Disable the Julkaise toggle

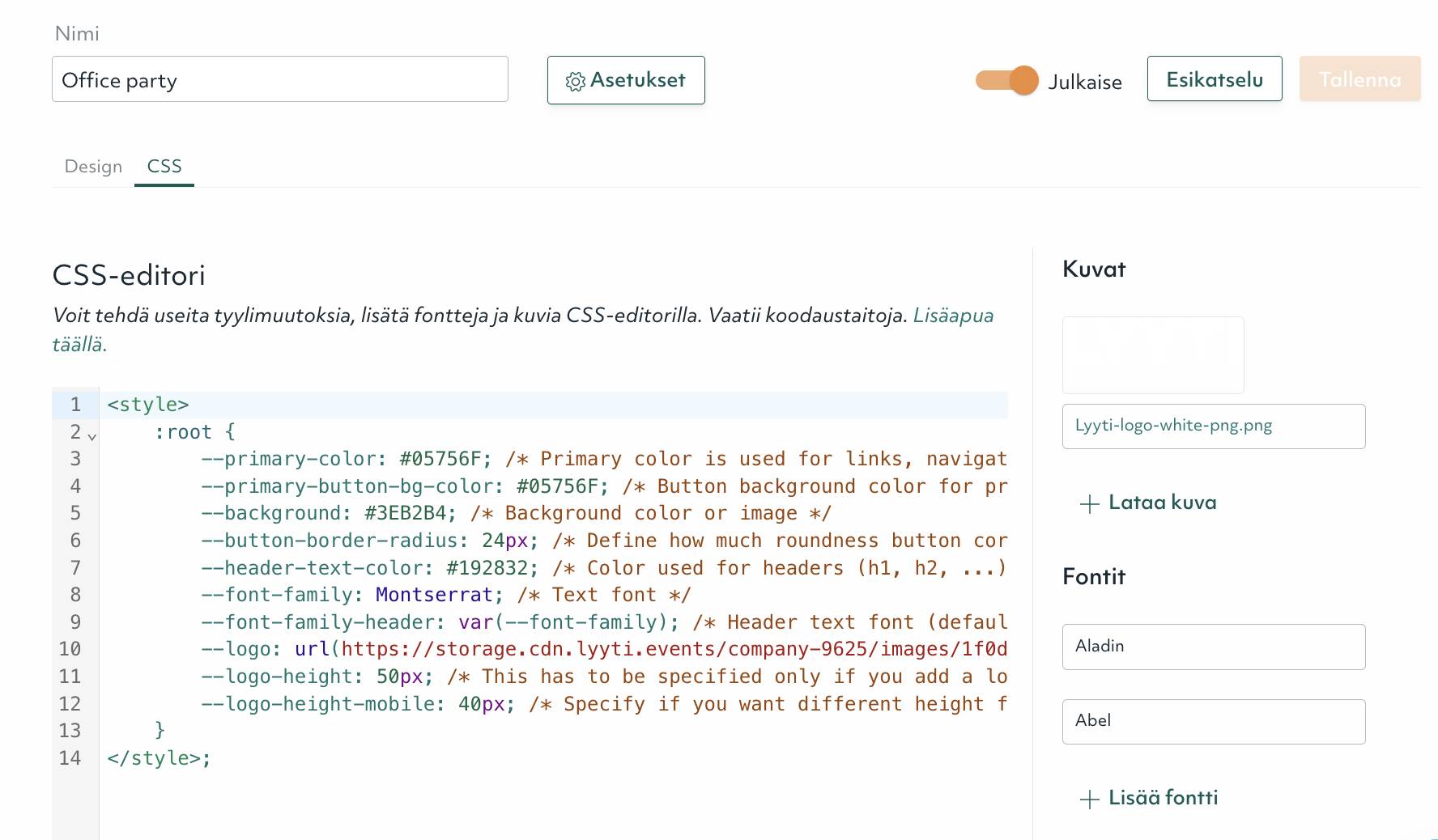[1006, 81]
